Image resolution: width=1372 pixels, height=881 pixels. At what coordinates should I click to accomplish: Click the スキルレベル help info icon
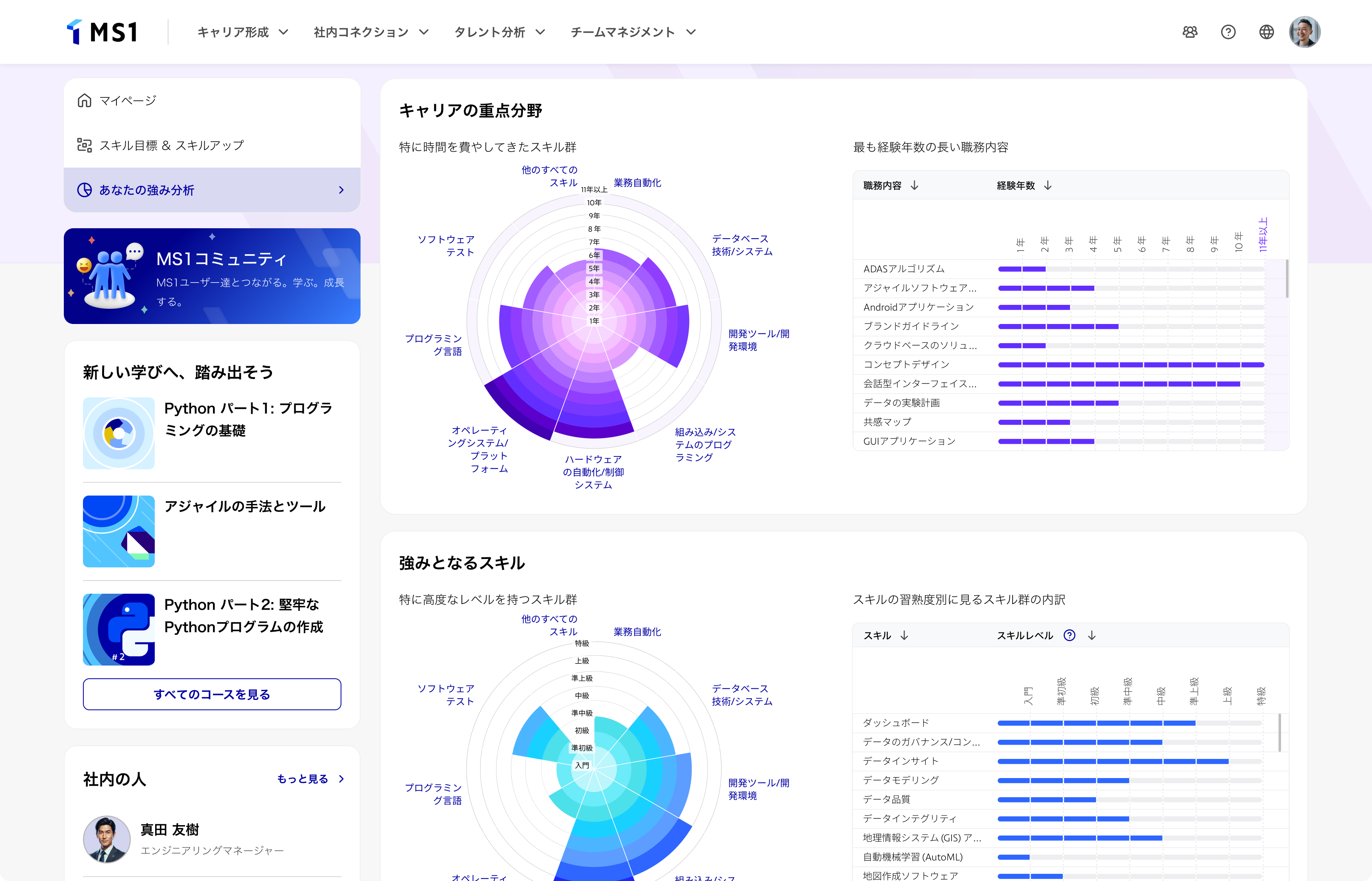1070,636
